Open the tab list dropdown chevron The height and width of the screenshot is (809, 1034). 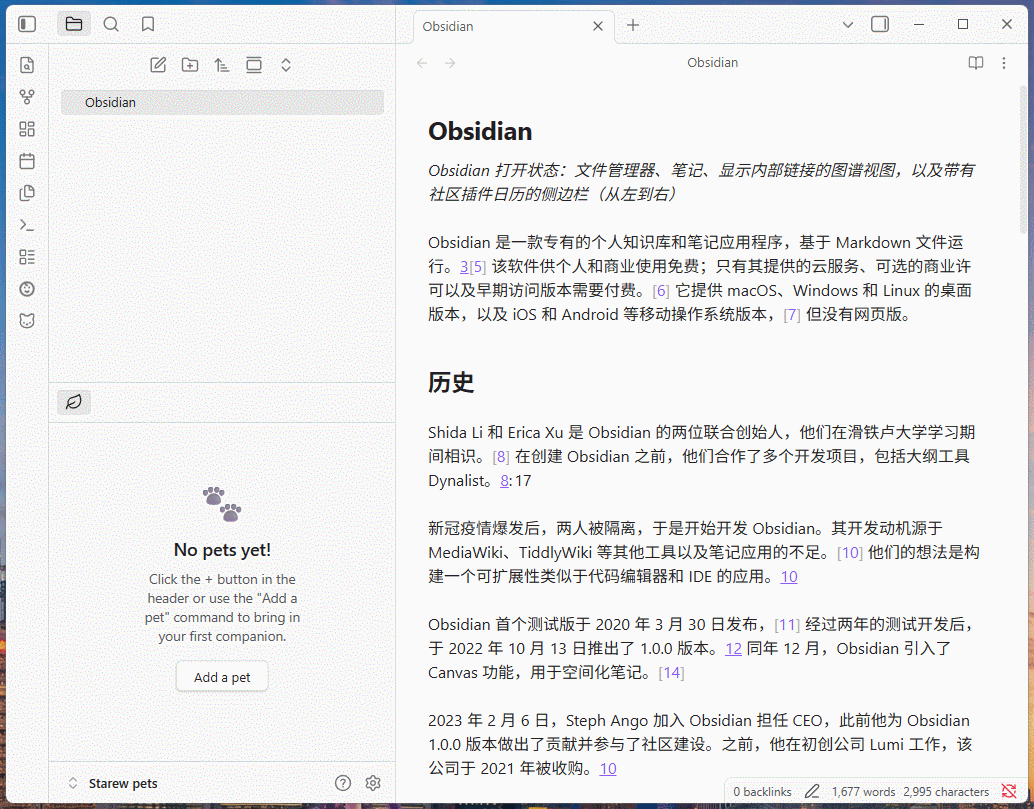[848, 25]
